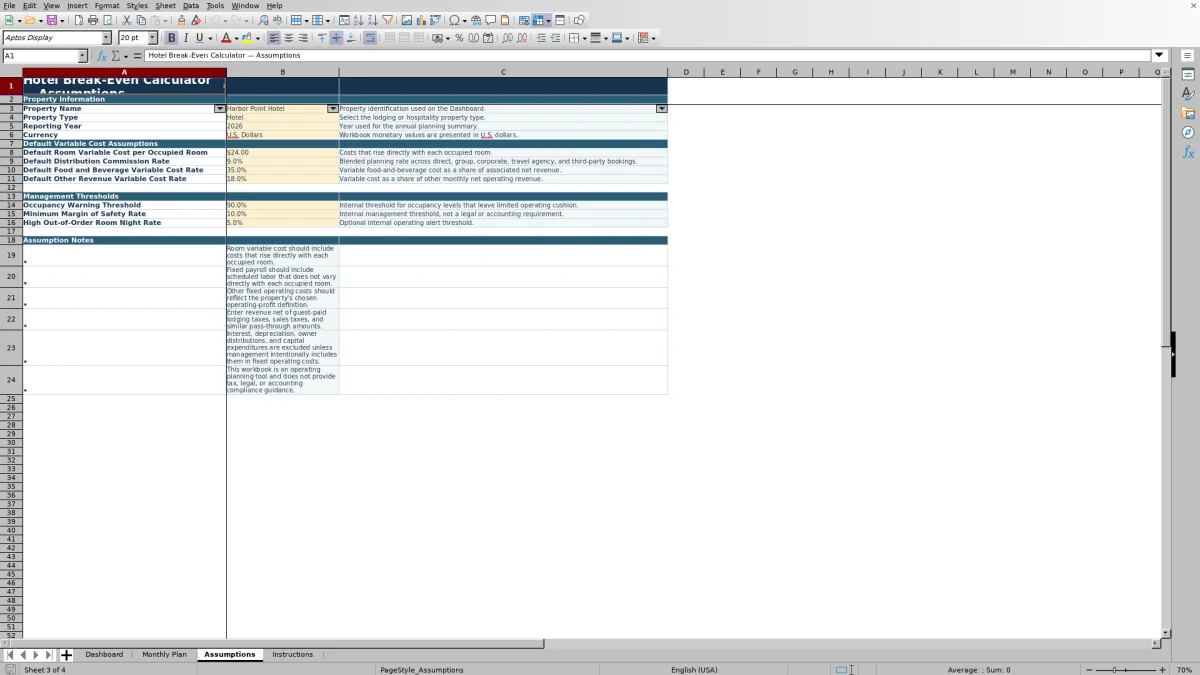Open the Sheet menu

tap(165, 6)
